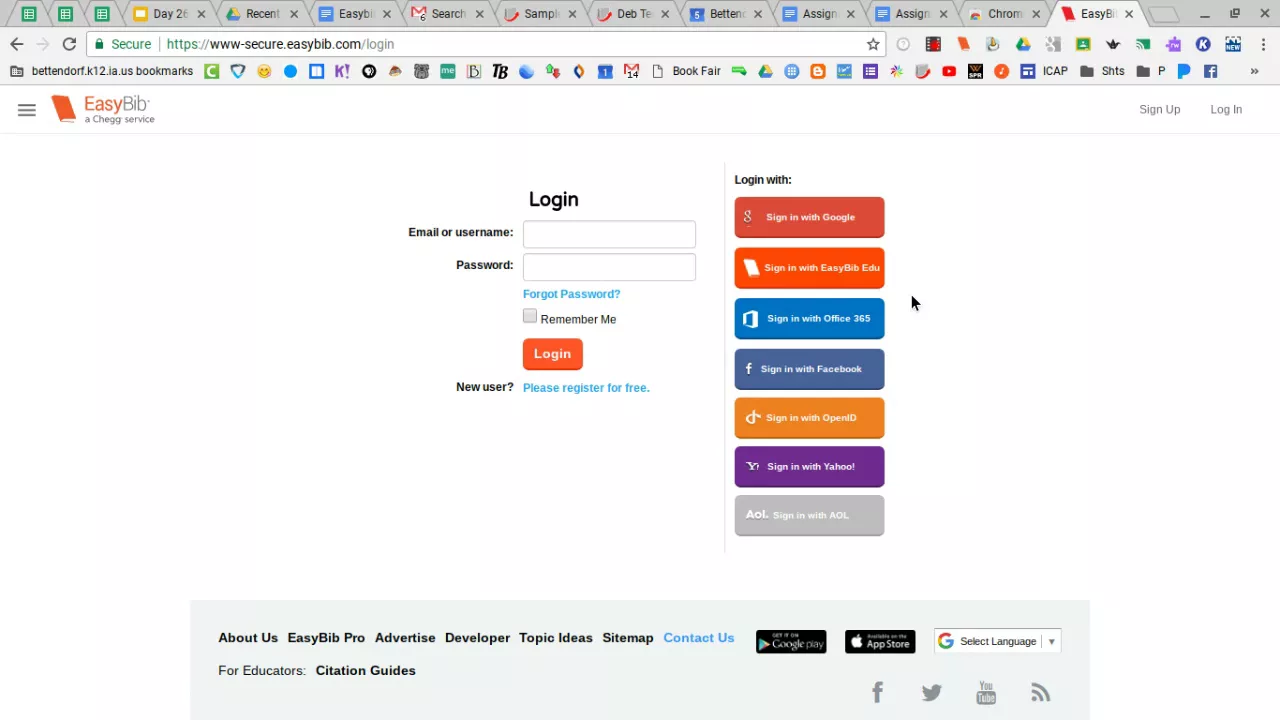Click the Google Classroom extension icon
1280x720 pixels.
point(1083,44)
